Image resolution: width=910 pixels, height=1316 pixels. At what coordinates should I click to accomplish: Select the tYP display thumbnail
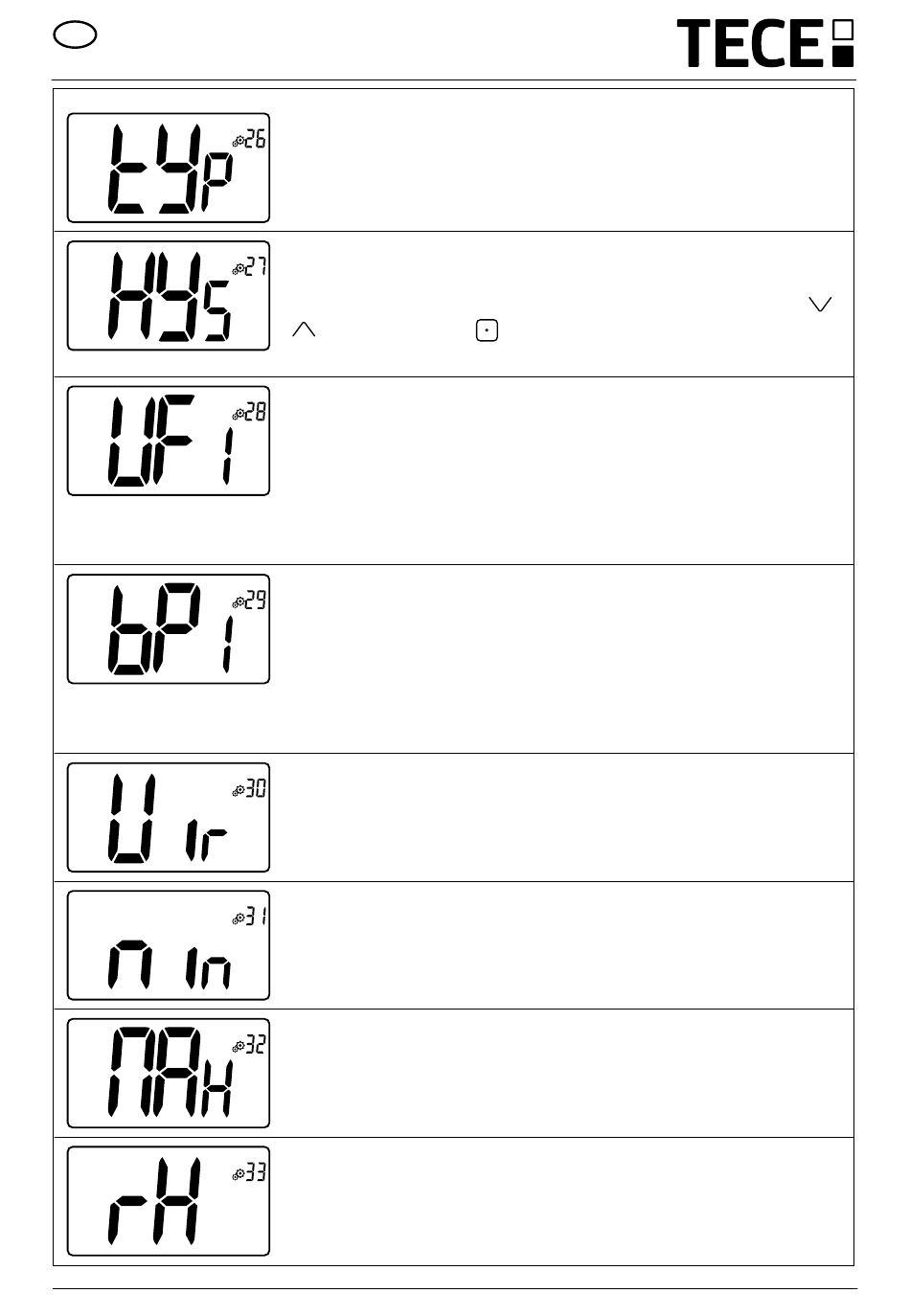pos(169,168)
